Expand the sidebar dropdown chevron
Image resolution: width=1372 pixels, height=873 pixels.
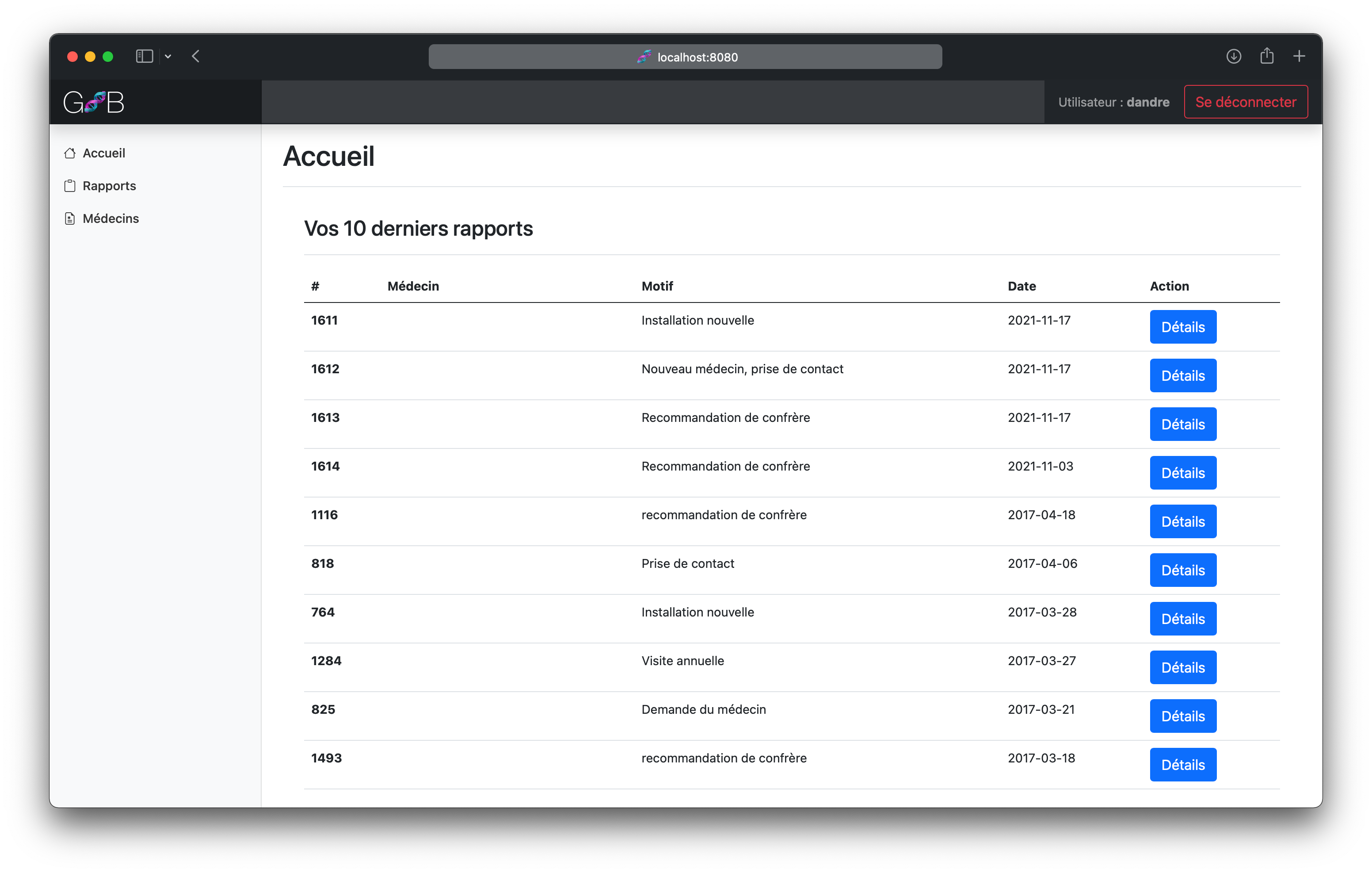pos(168,57)
